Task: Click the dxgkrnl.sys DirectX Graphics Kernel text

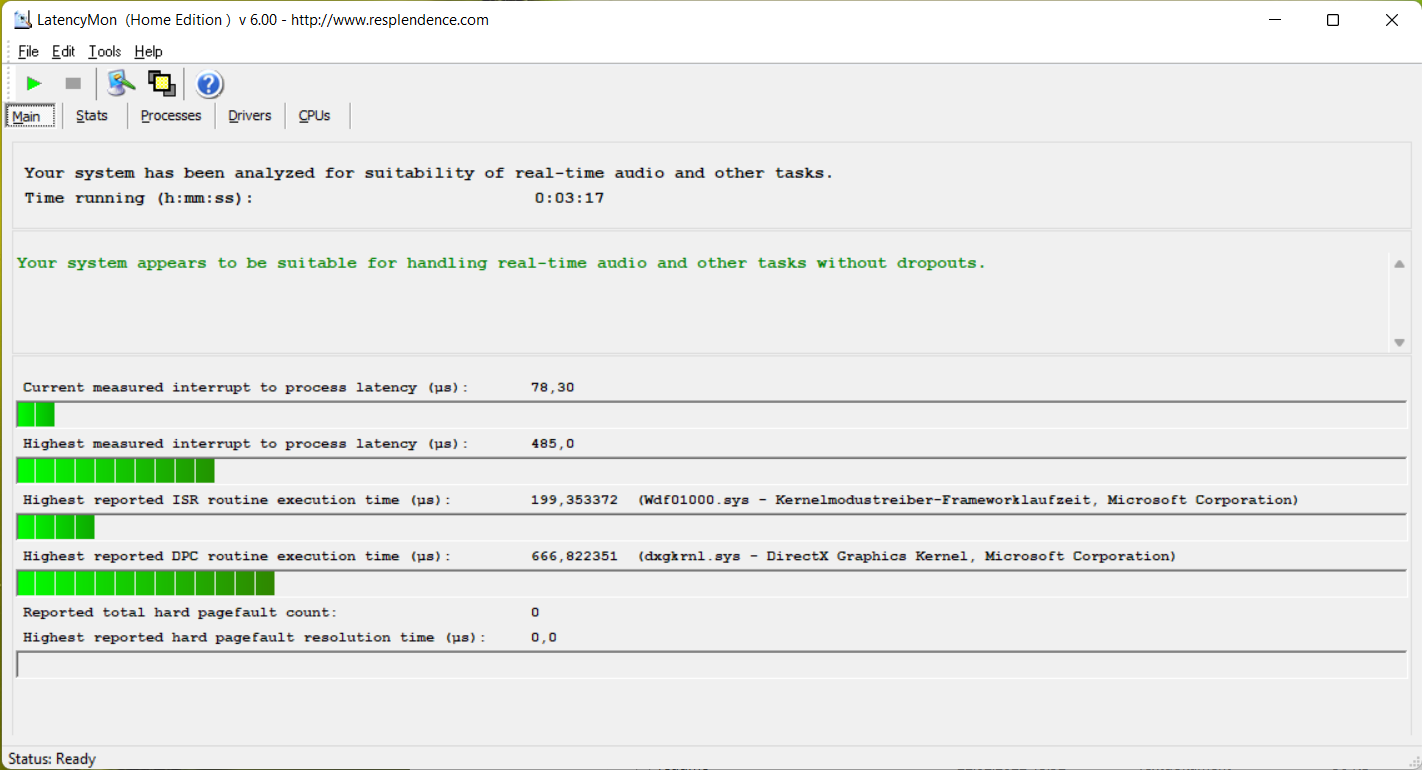Action: 906,555
